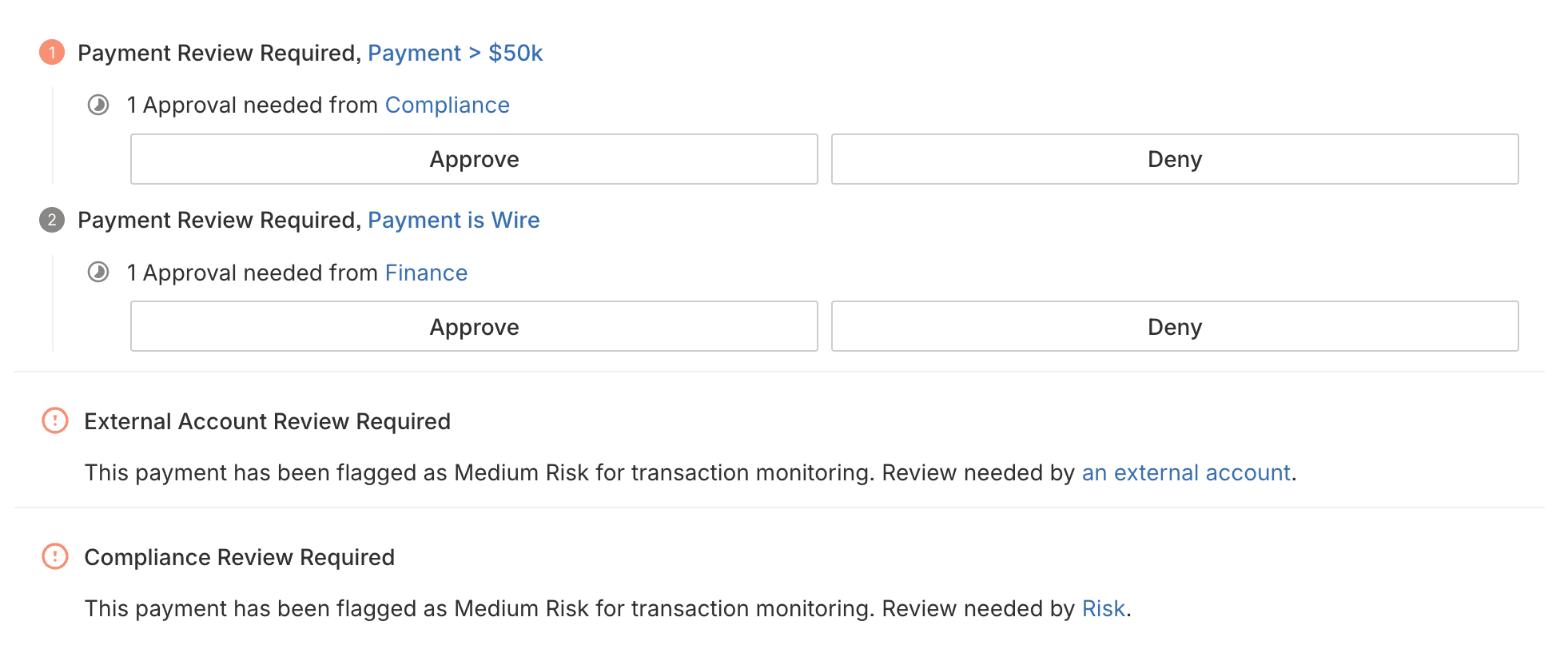Image resolution: width=1568 pixels, height=649 pixels.
Task: Deny the Finance wire payment review
Action: click(x=1175, y=326)
